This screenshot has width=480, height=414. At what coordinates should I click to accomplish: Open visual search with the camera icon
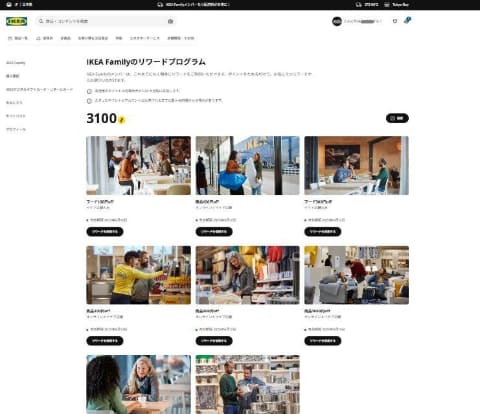point(170,21)
